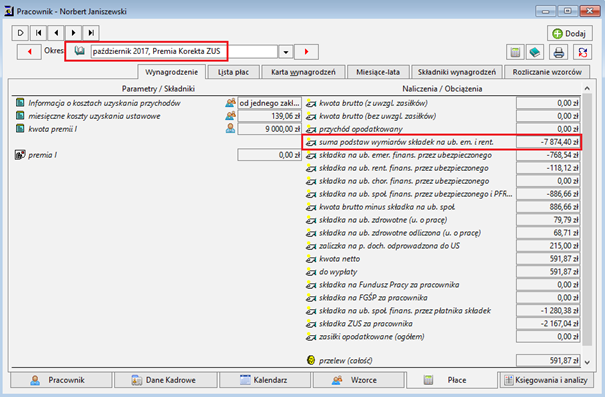
Task: Refresh data with the red-blue arrows icon
Action: (583, 52)
